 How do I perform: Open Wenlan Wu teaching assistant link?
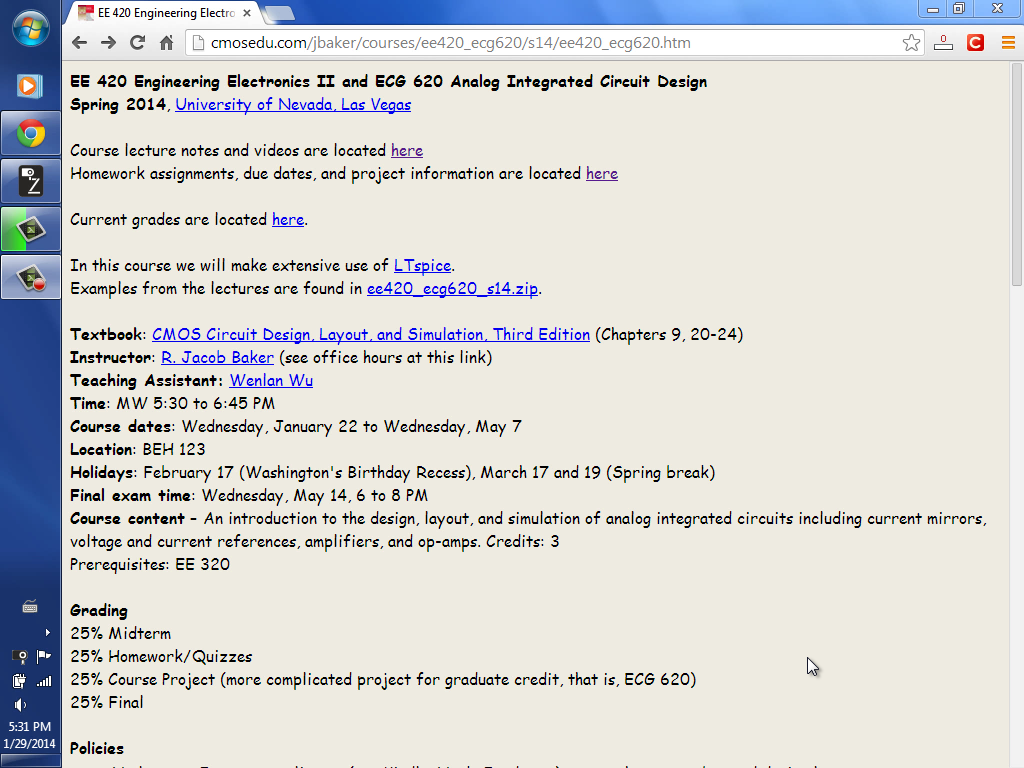tap(271, 380)
